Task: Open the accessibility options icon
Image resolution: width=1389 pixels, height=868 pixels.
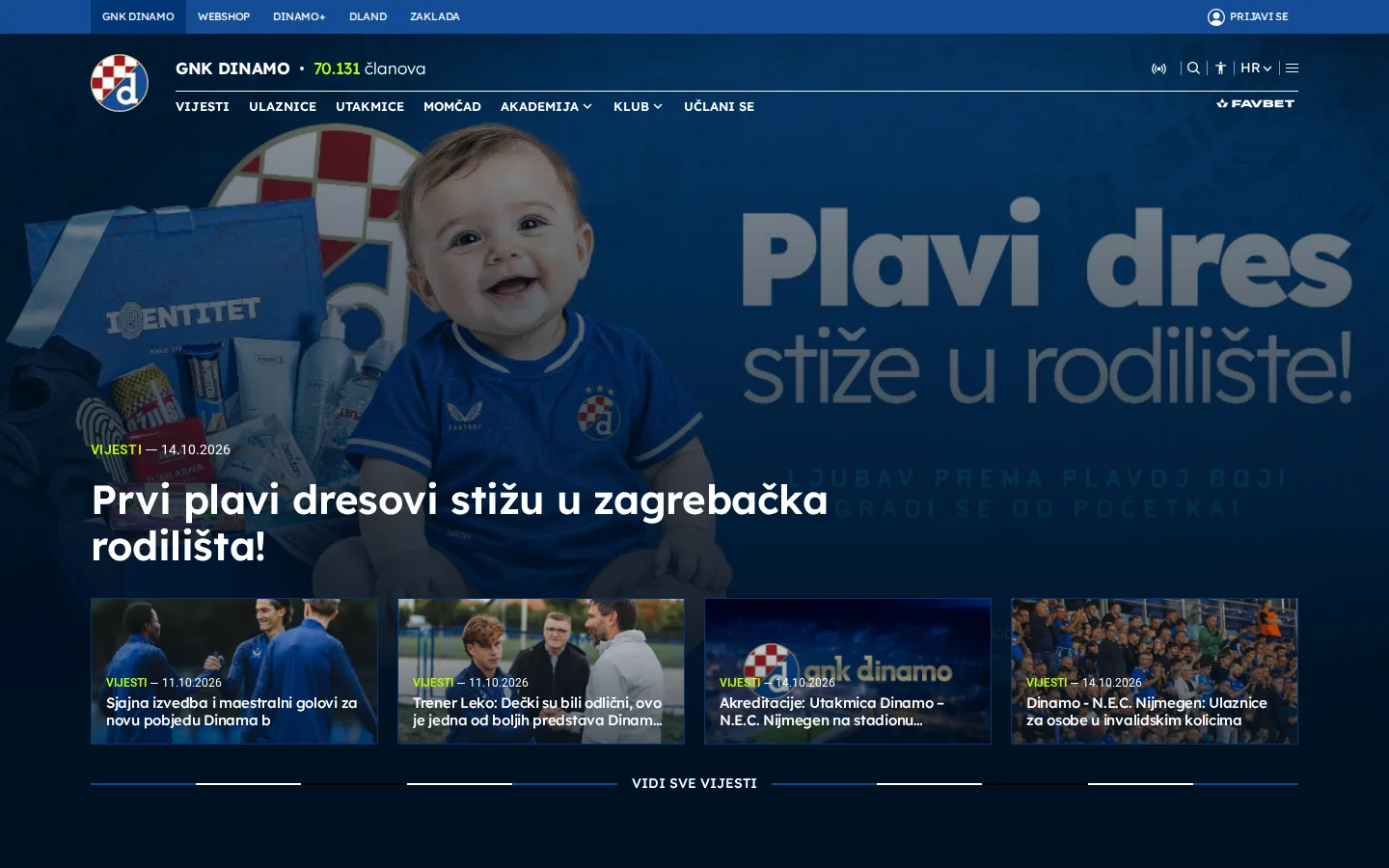Action: 1220,68
